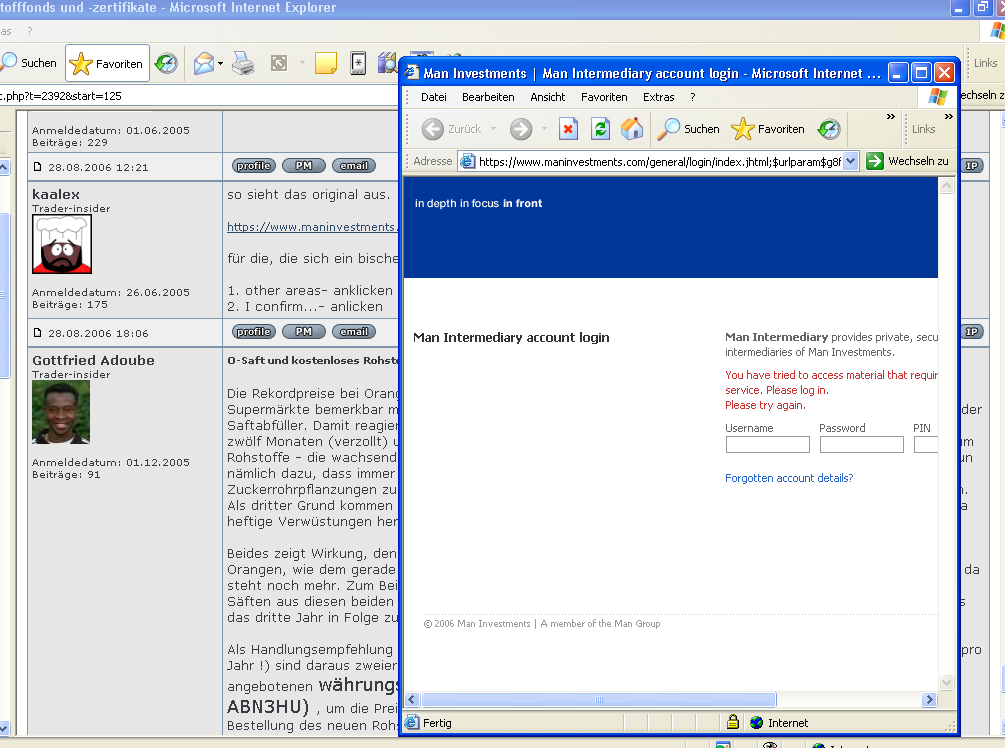Stop page loading with the red X icon
Viewport: 1005px width, 748px height.
568,129
